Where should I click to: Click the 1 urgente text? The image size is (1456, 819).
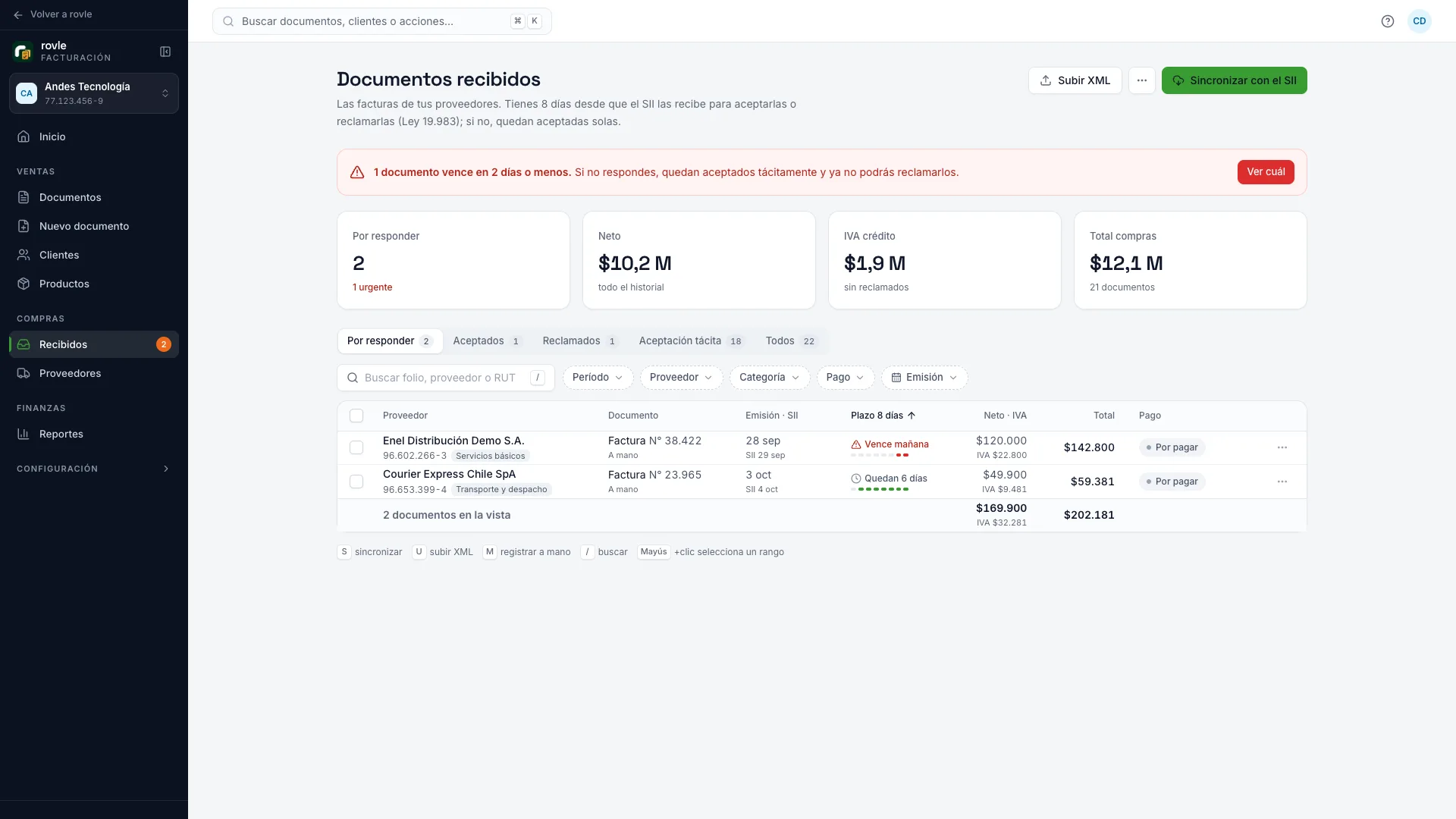pos(372,287)
